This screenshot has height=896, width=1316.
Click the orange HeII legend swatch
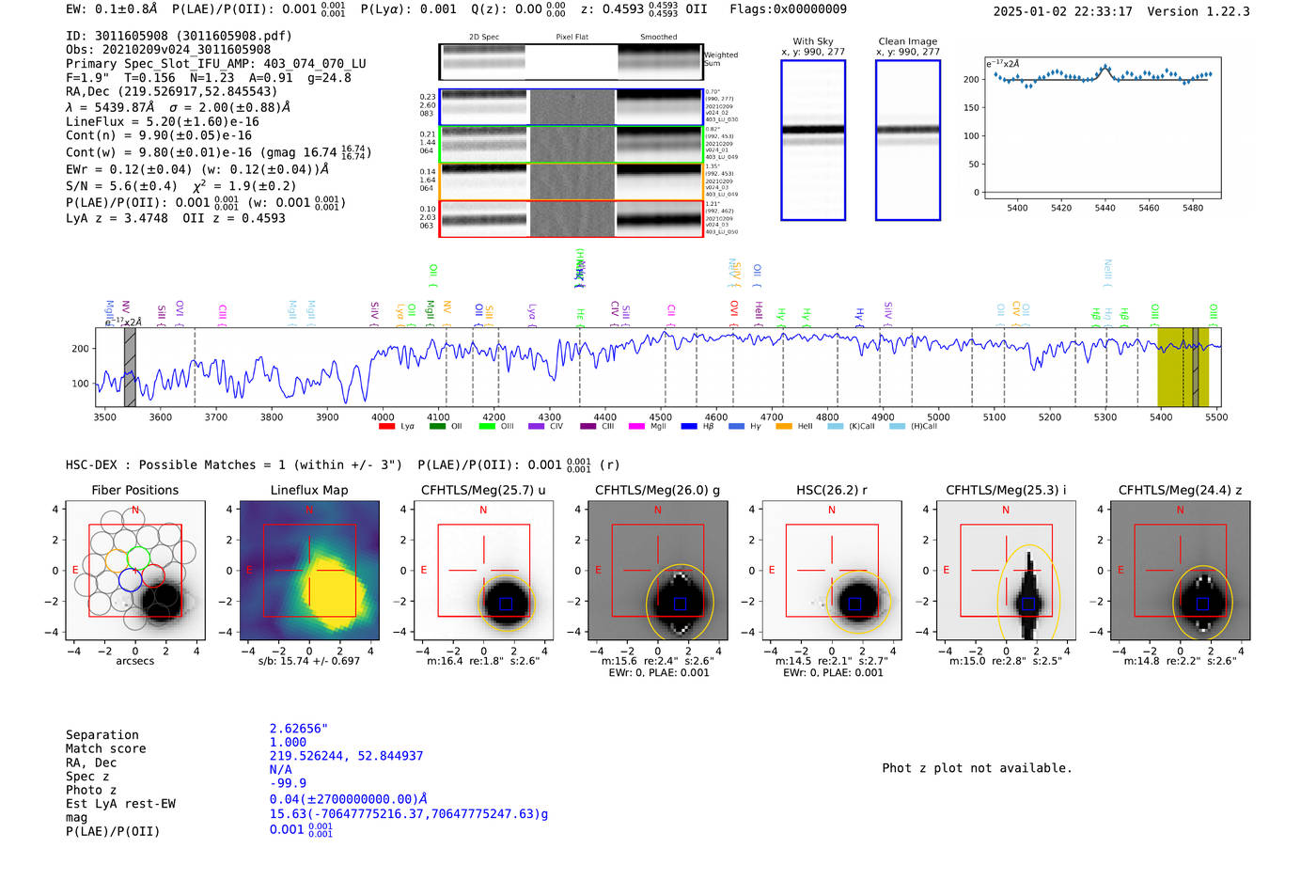784,427
